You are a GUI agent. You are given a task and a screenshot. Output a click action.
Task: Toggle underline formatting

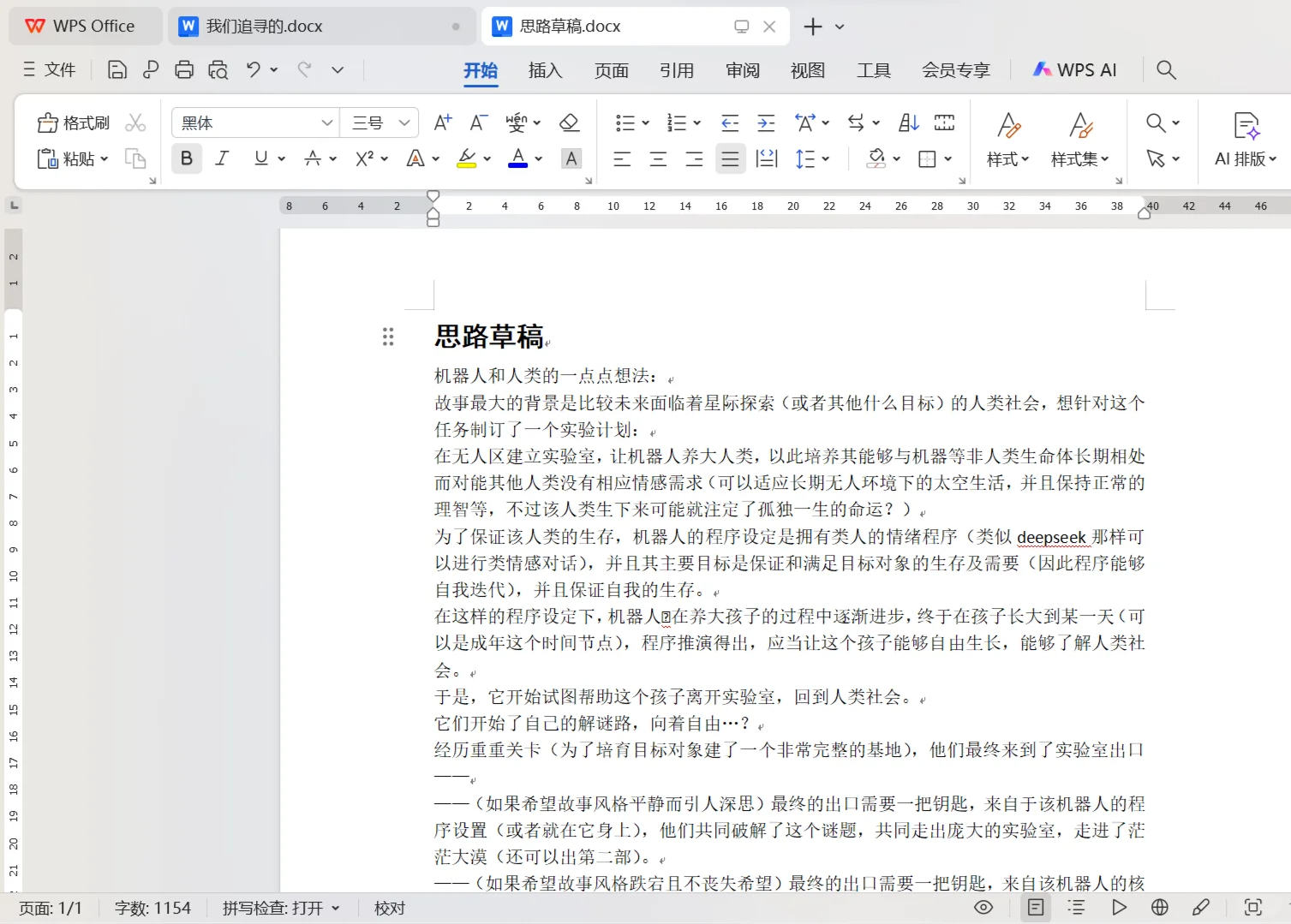pyautogui.click(x=260, y=158)
